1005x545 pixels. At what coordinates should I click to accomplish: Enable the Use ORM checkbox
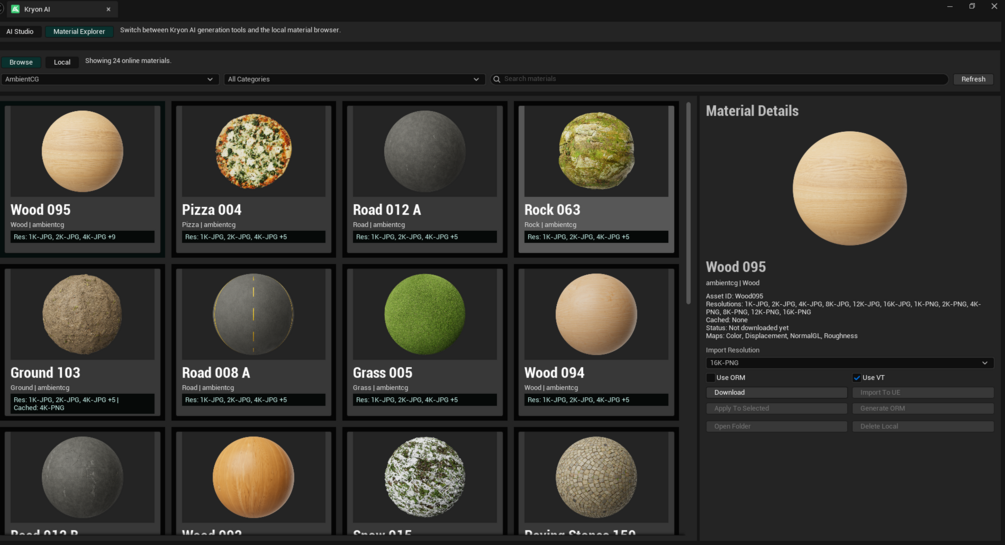point(710,378)
